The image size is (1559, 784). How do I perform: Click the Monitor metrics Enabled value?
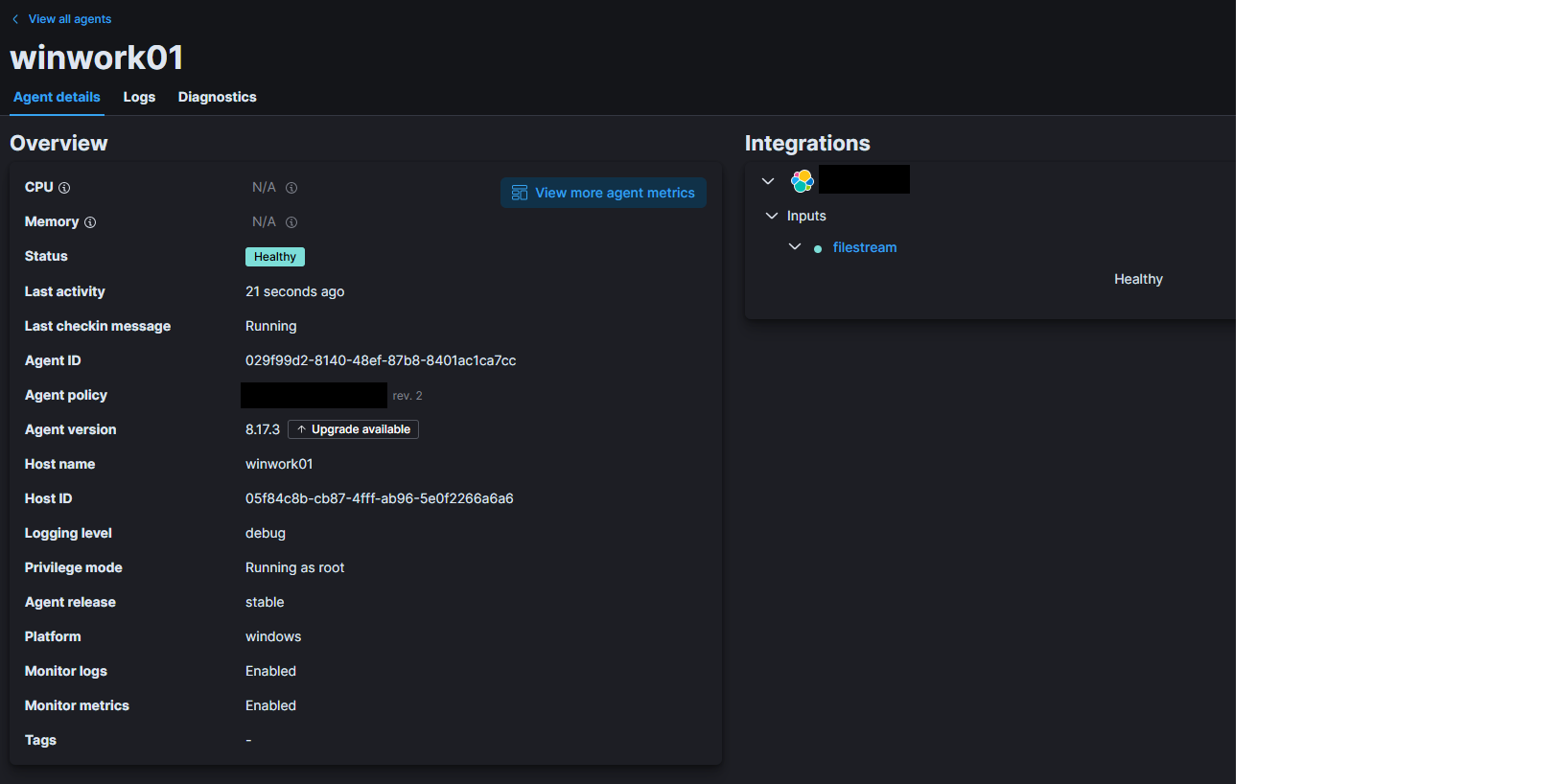270,705
